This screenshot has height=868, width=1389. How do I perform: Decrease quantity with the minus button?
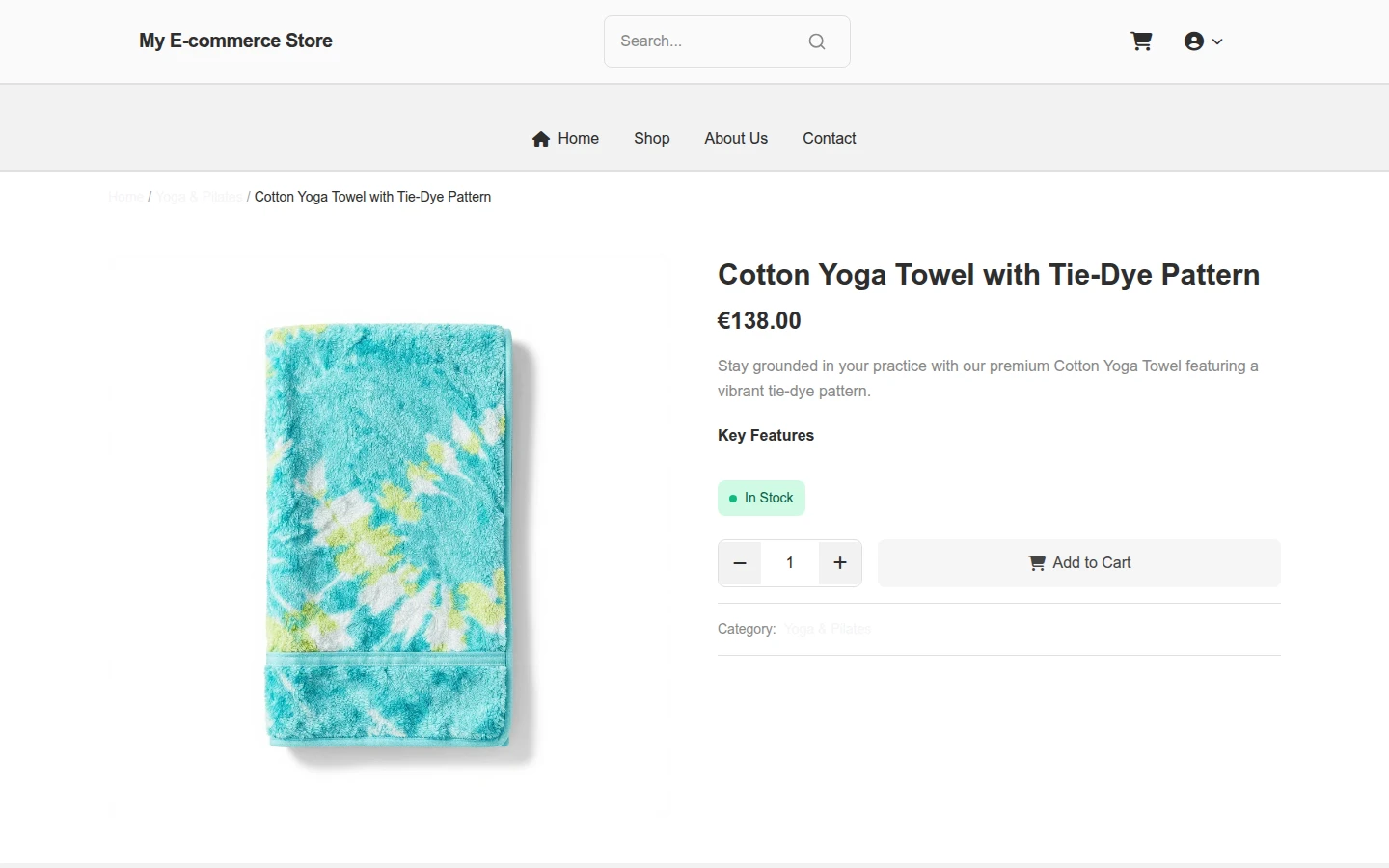[740, 563]
